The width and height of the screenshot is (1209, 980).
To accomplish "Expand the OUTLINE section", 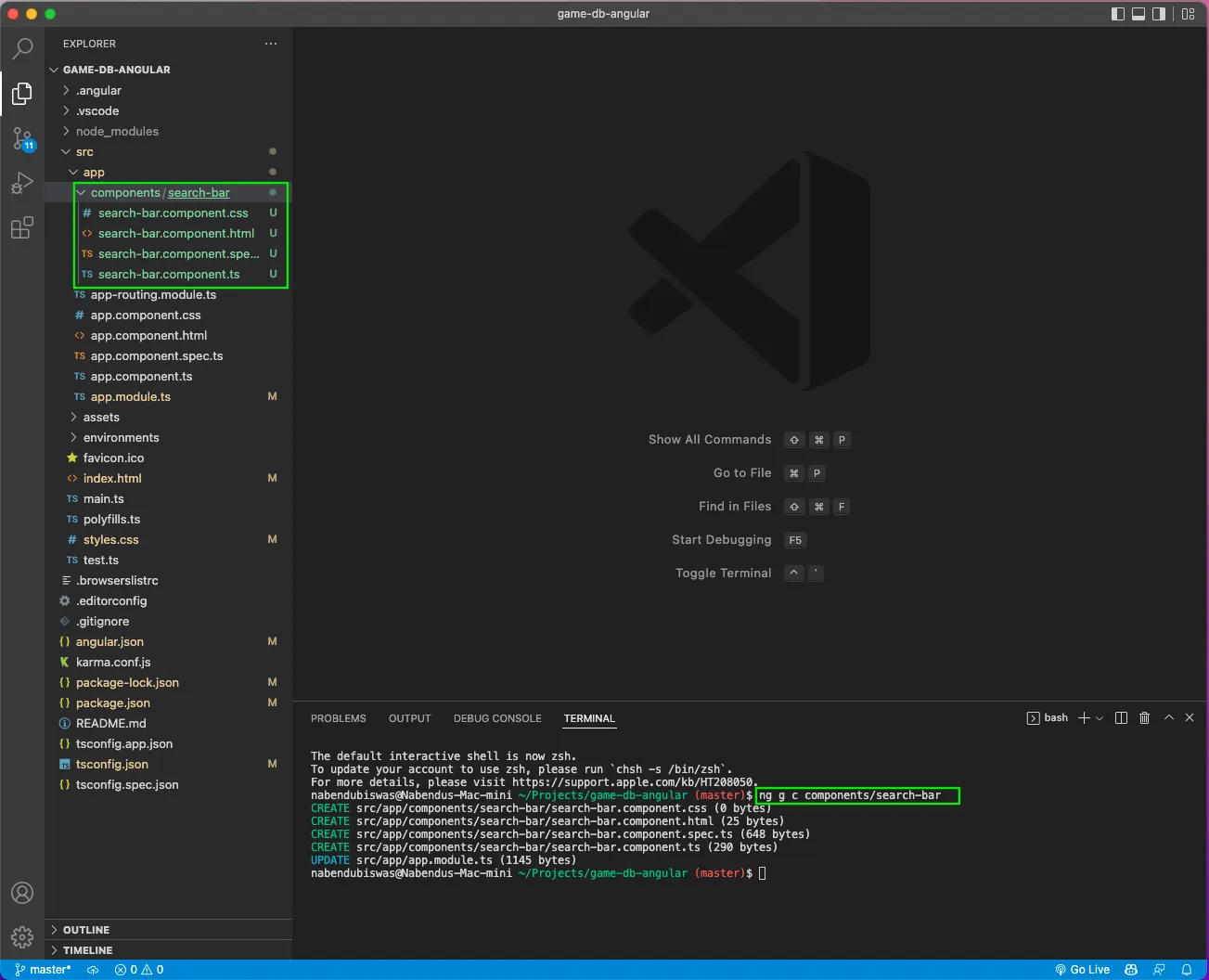I will coord(168,930).
